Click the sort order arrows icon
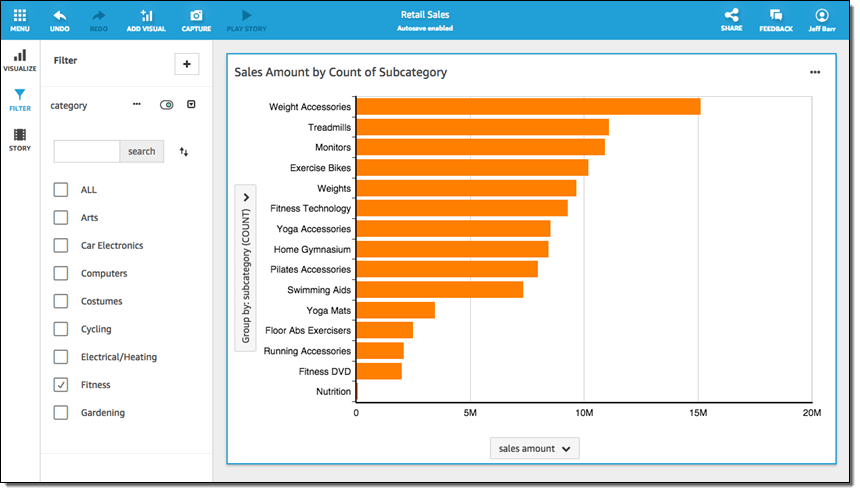Image resolution: width=860 pixels, height=493 pixels. pyautogui.click(x=184, y=152)
